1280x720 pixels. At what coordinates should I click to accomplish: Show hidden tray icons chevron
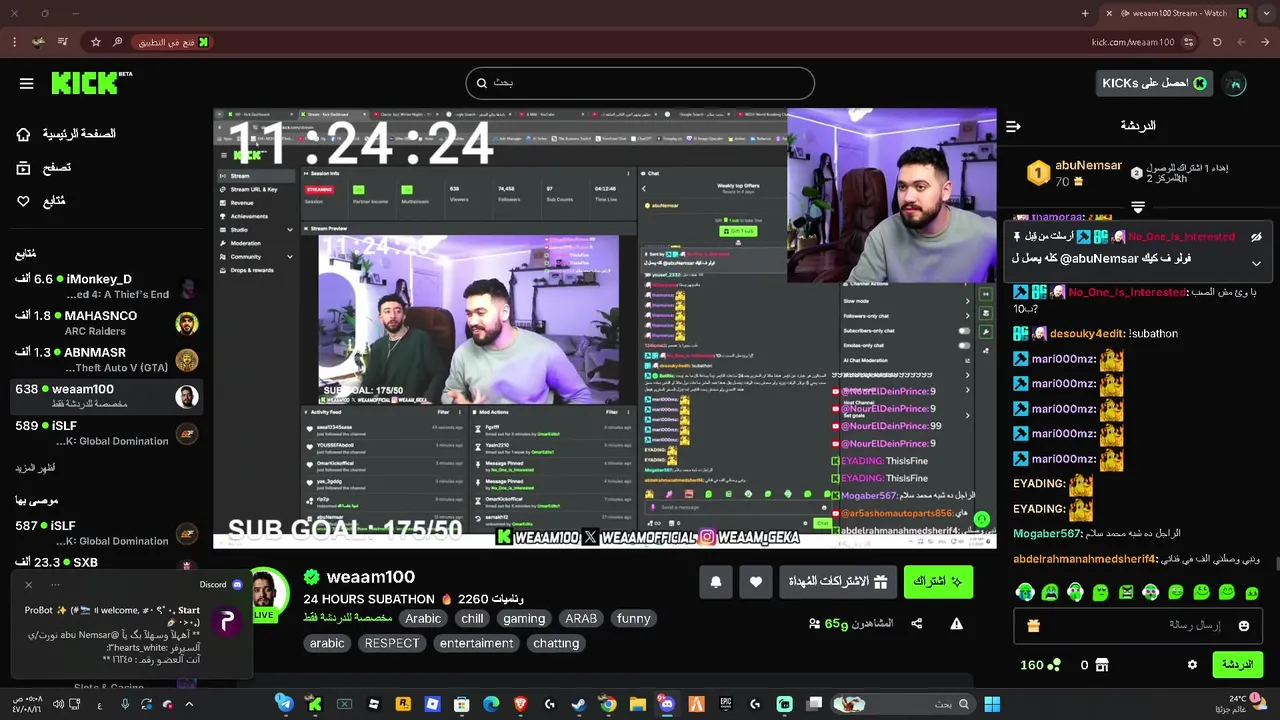coord(189,704)
